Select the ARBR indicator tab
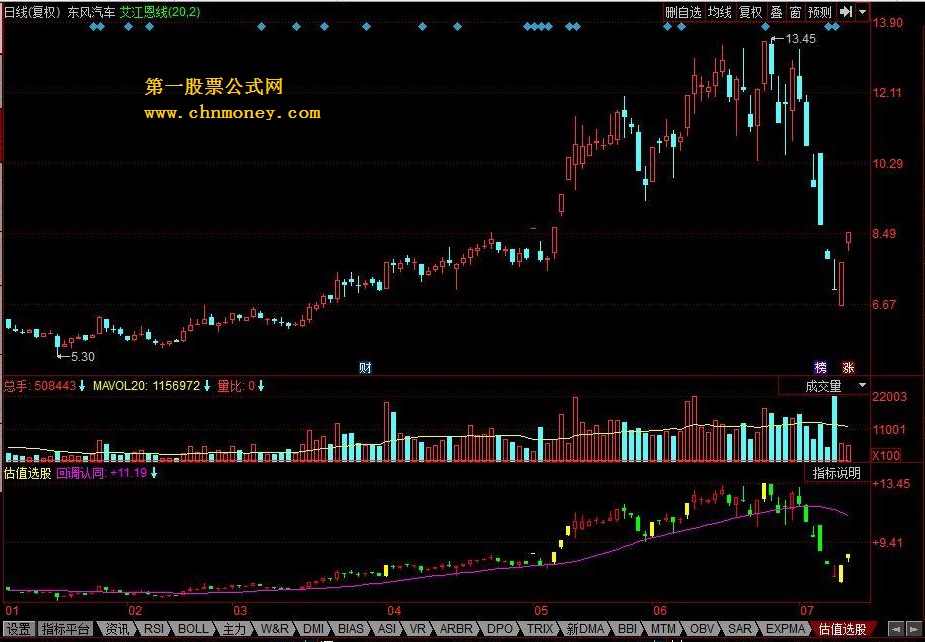This screenshot has width=925, height=642. coord(455,629)
